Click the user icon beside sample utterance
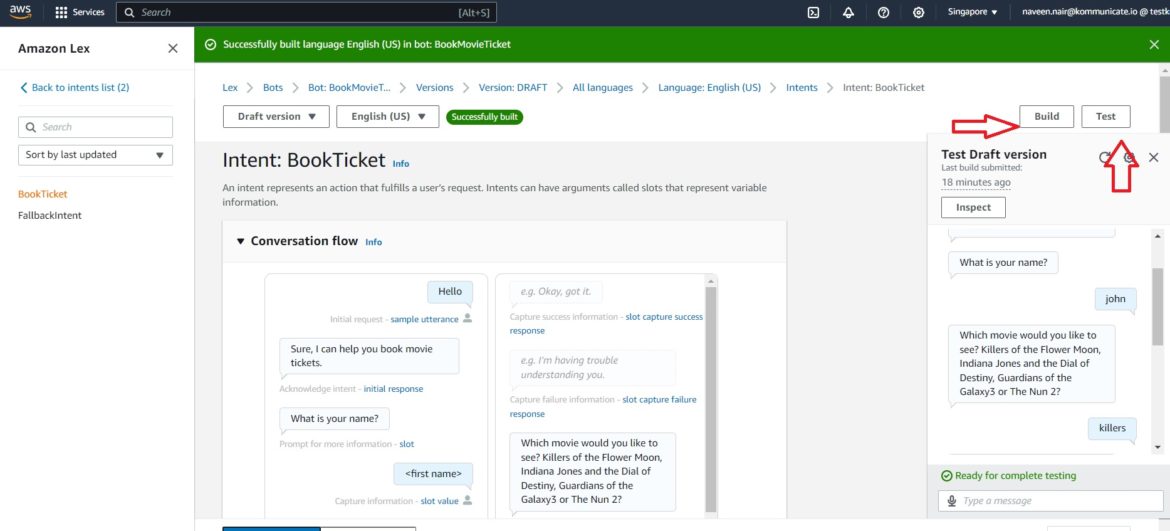The width and height of the screenshot is (1170, 531). tap(467, 318)
